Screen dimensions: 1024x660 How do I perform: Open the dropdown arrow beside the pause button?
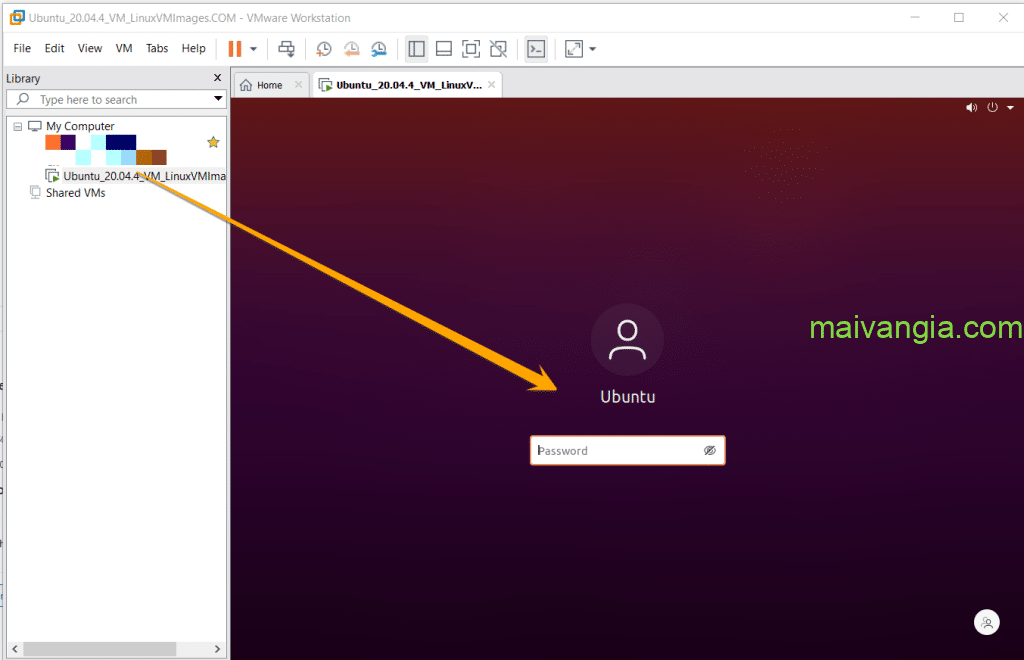(x=254, y=48)
